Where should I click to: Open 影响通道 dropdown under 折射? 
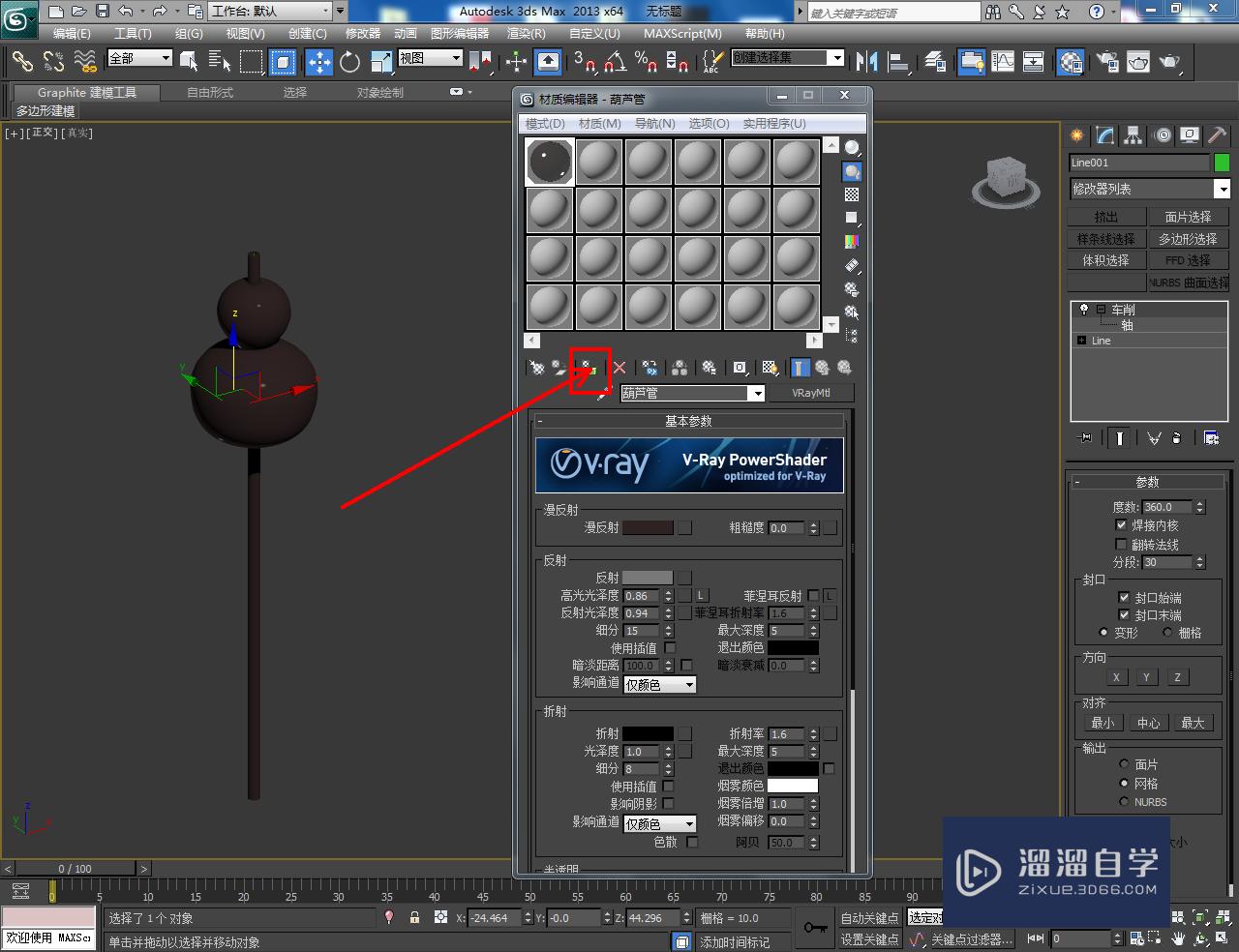[660, 823]
